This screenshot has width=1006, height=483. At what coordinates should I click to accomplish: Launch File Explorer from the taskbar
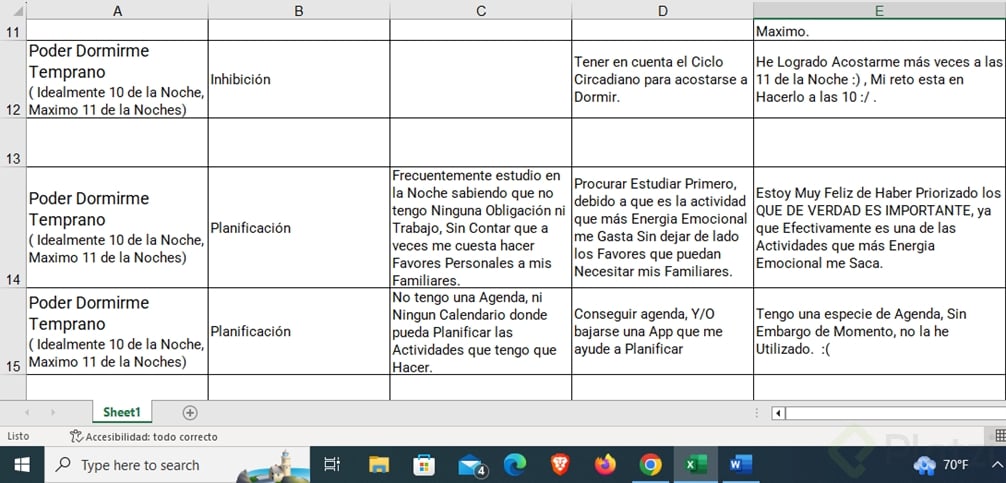click(x=379, y=465)
